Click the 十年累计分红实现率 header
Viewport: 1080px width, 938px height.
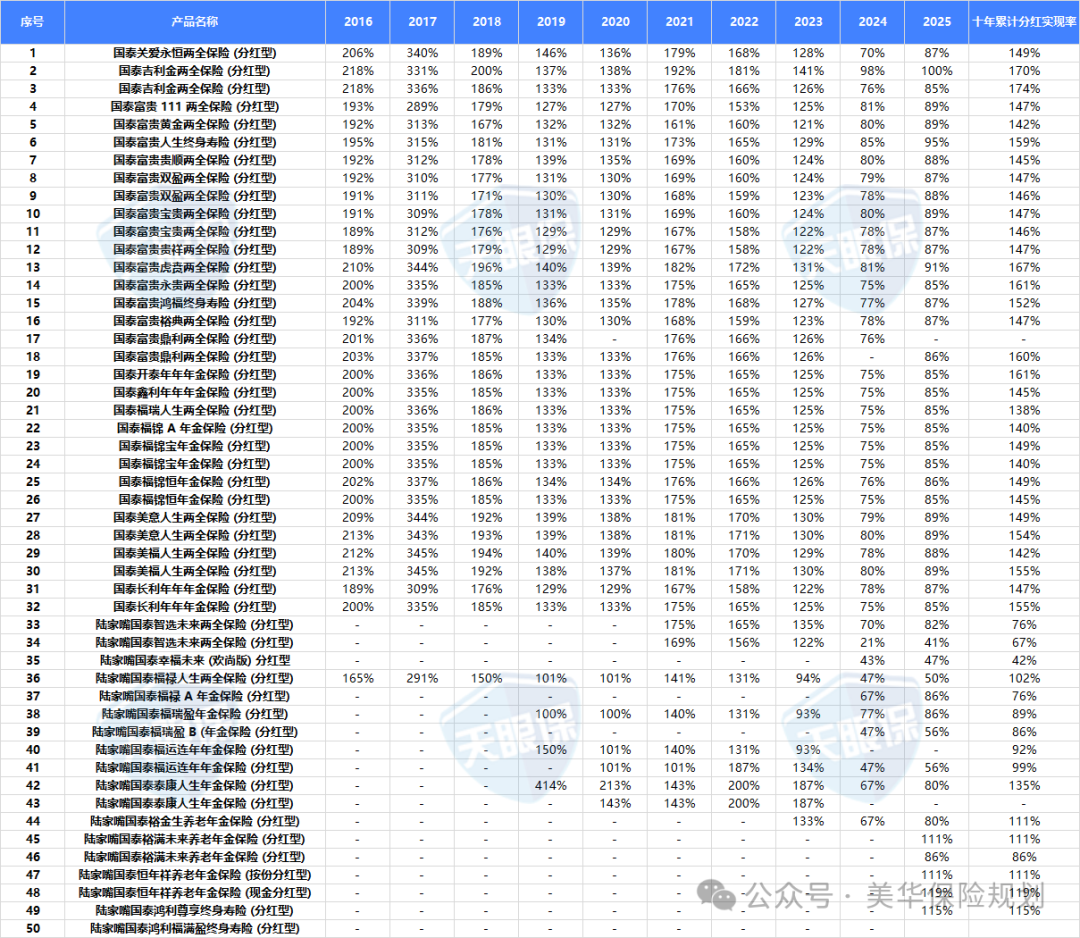click(1024, 21)
